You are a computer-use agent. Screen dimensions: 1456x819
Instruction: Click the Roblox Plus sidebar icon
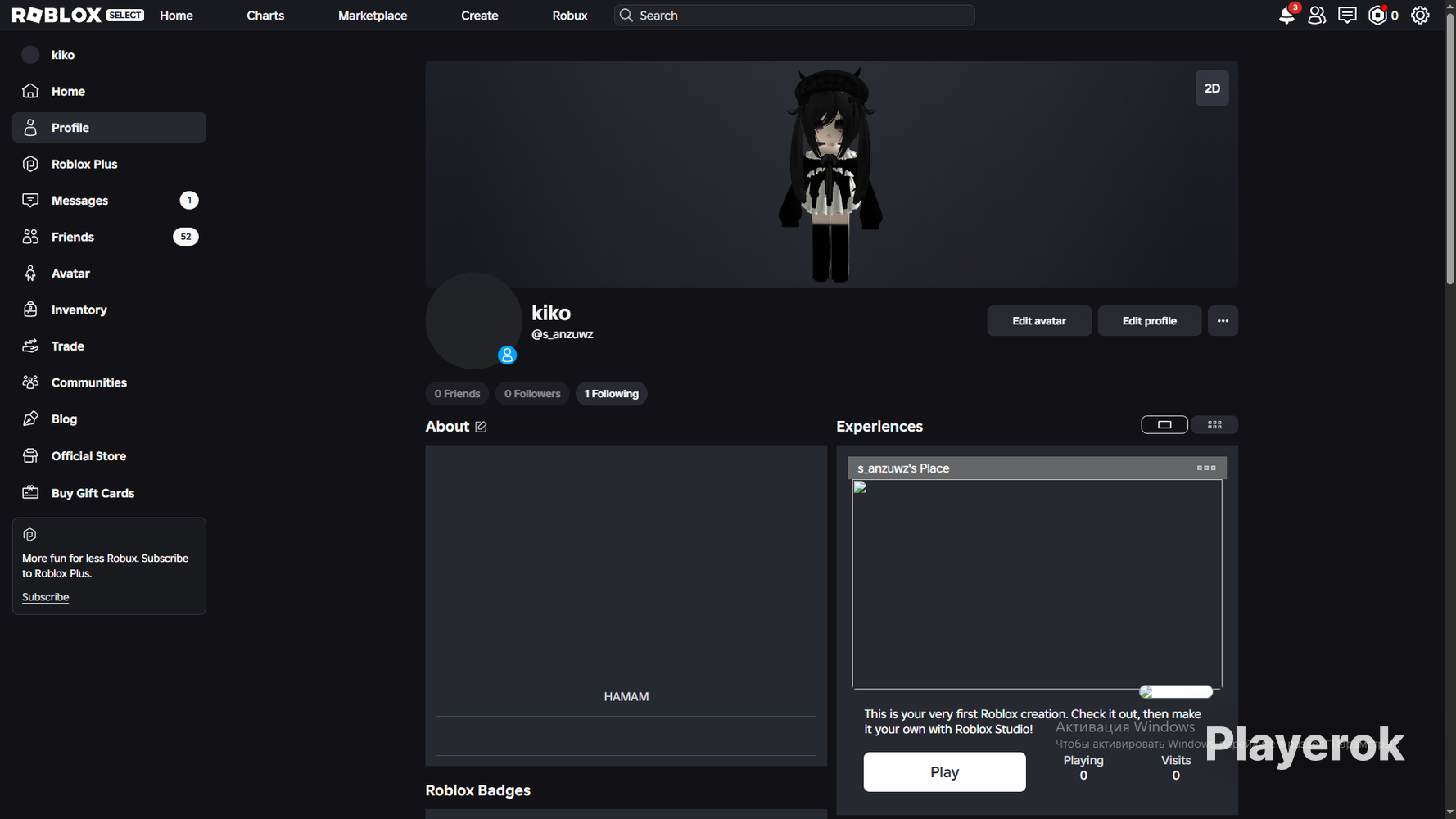[x=30, y=164]
